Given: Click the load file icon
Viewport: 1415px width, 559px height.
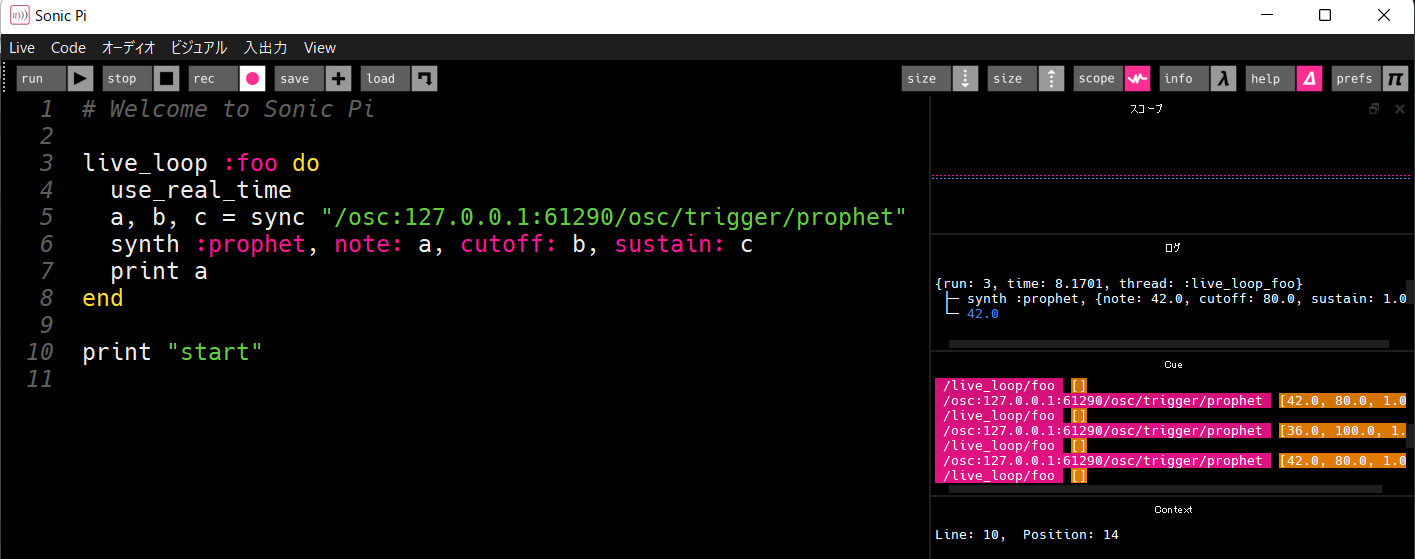Looking at the screenshot, I should [425, 78].
